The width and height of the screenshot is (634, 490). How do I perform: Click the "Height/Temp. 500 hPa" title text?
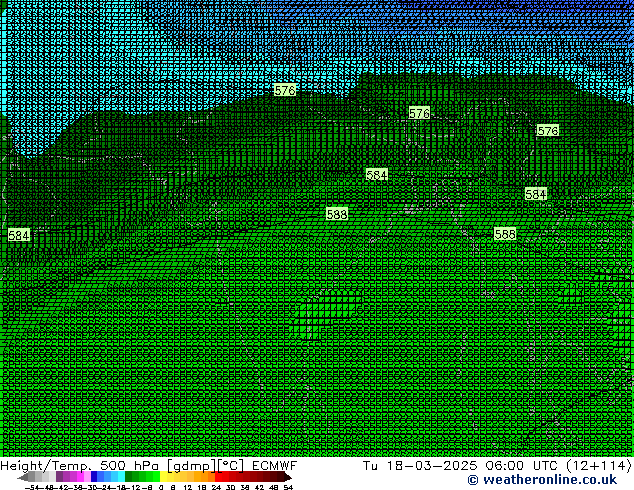tap(79, 466)
